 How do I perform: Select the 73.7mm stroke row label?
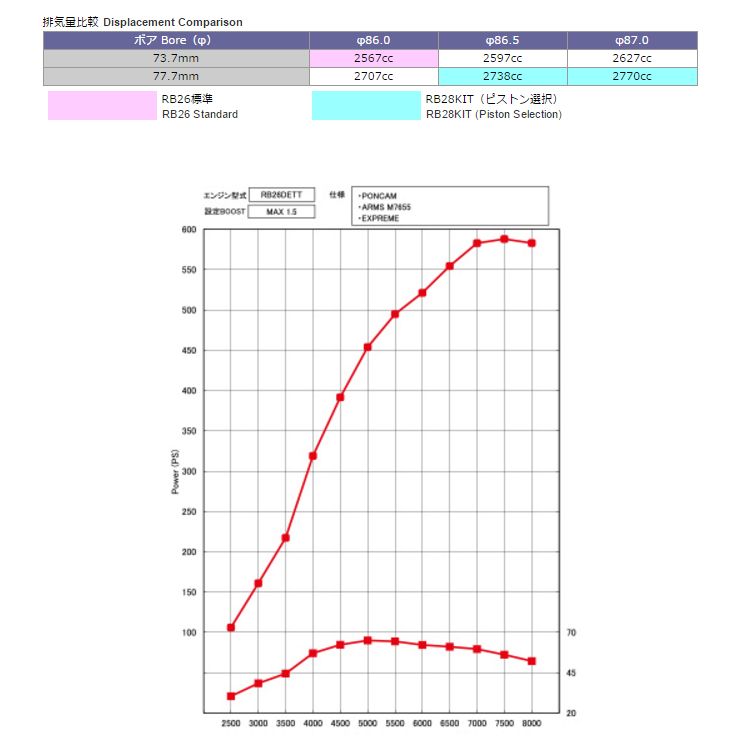pos(176,58)
